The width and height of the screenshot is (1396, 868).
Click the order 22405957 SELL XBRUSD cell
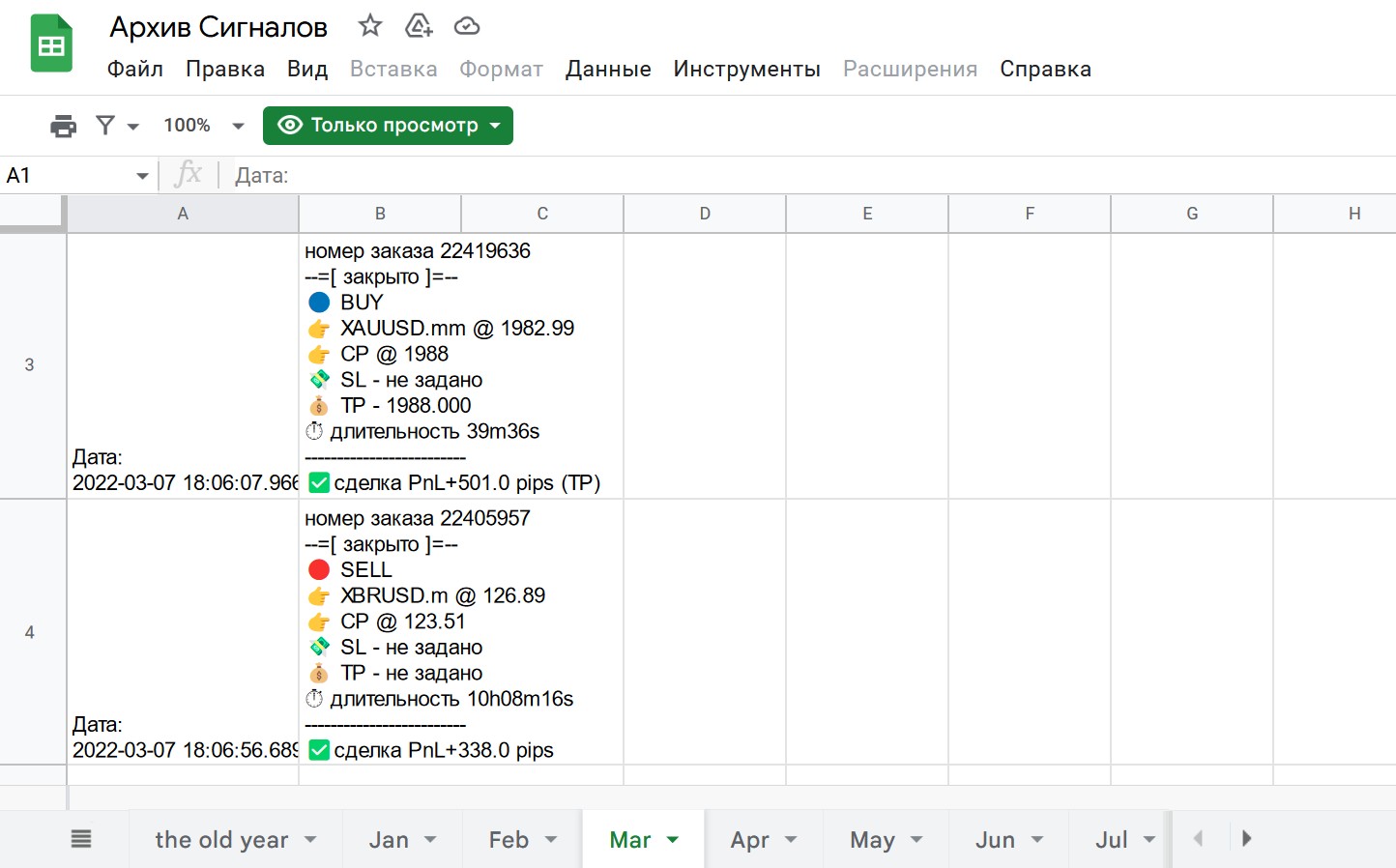point(461,632)
